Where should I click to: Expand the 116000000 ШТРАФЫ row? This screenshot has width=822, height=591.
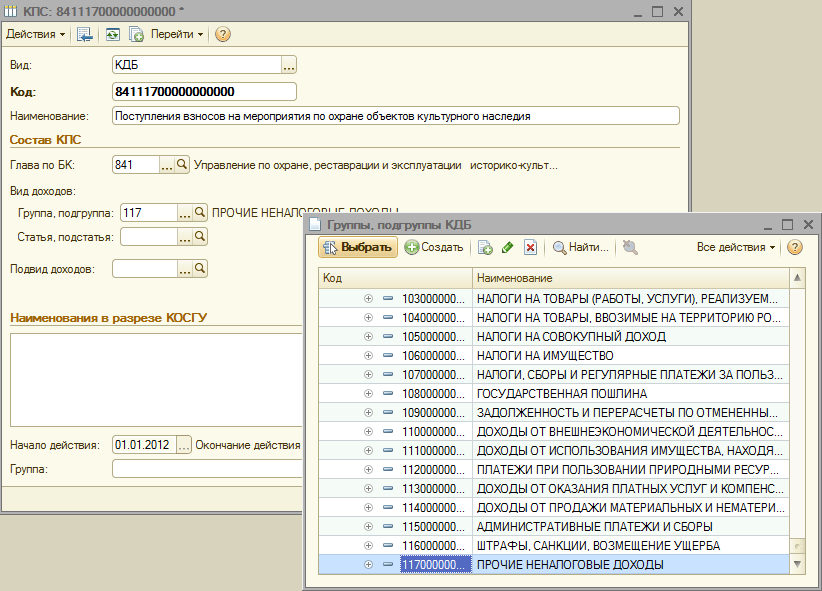pyautogui.click(x=368, y=546)
